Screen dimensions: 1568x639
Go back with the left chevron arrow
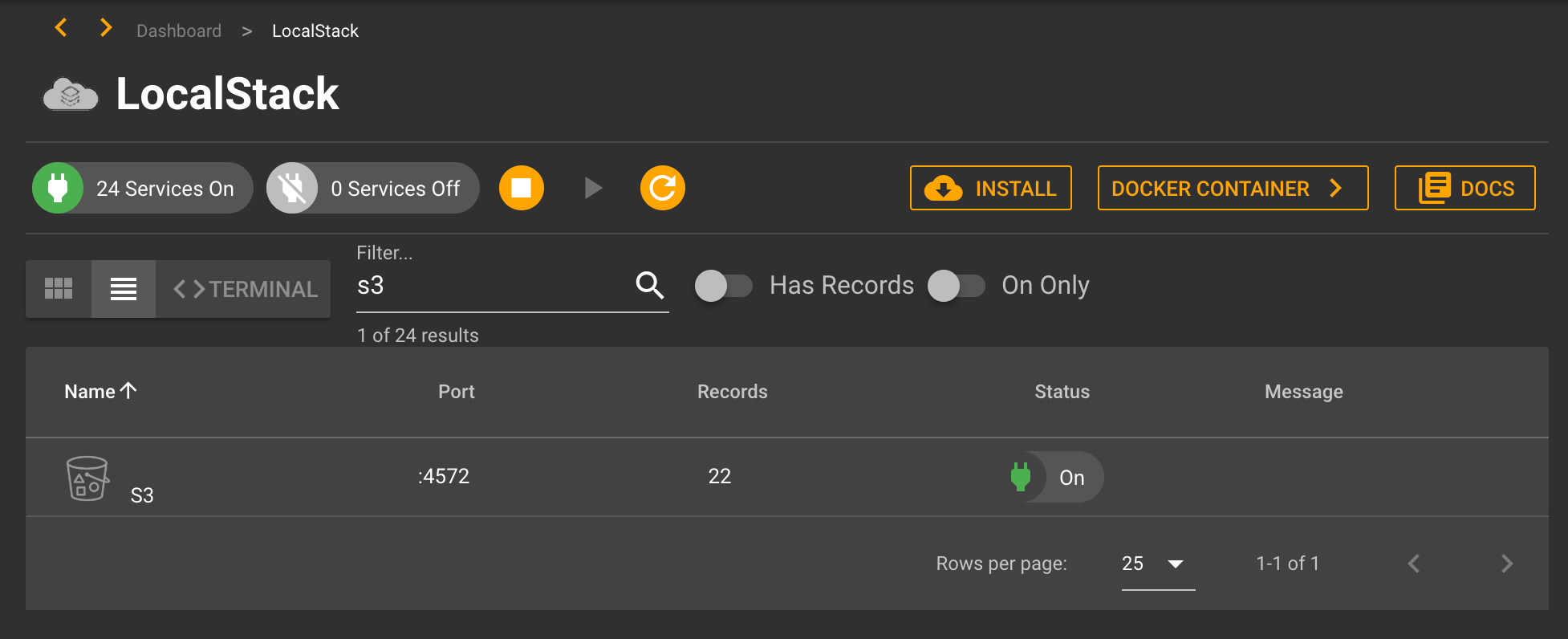coord(61,28)
